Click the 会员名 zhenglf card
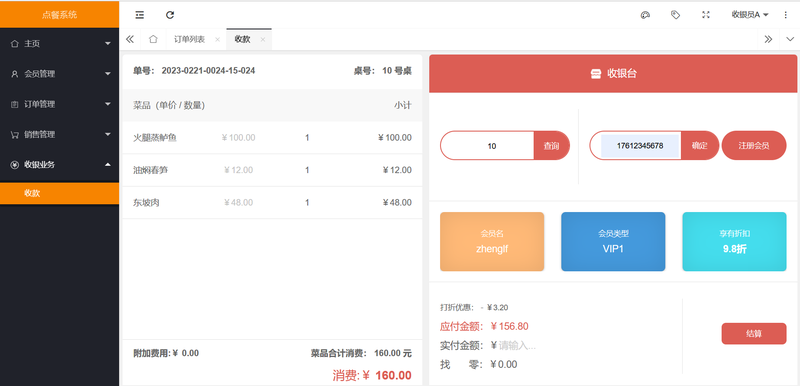This screenshot has width=800, height=386. tap(492, 242)
